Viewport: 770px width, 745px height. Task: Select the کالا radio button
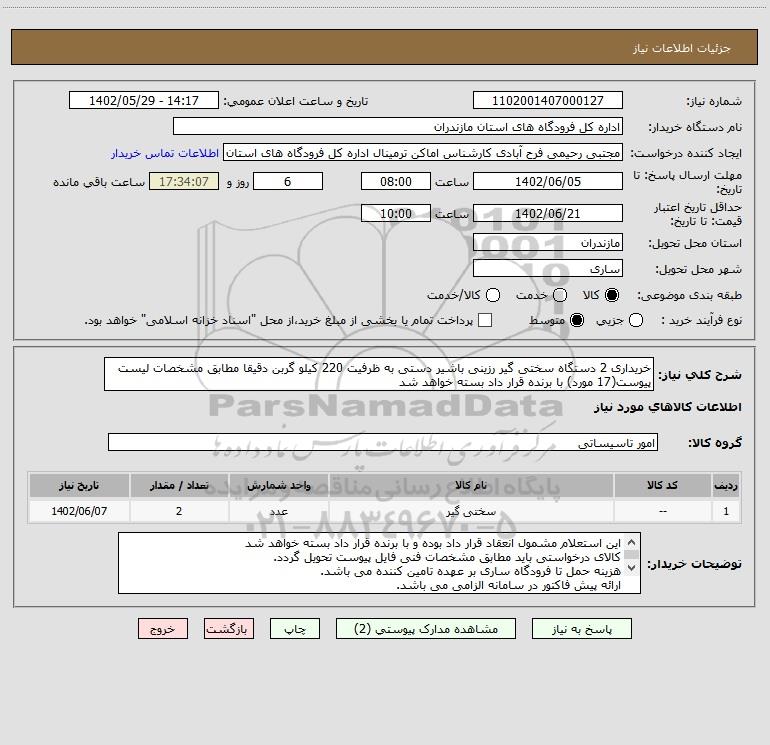coord(612,295)
